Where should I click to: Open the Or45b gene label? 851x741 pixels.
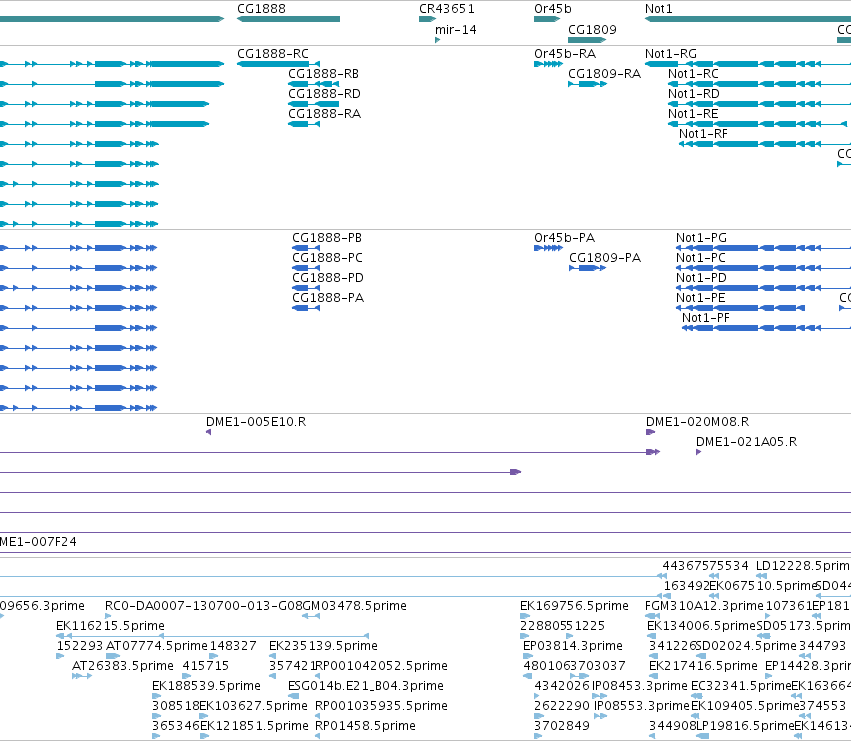tap(552, 9)
